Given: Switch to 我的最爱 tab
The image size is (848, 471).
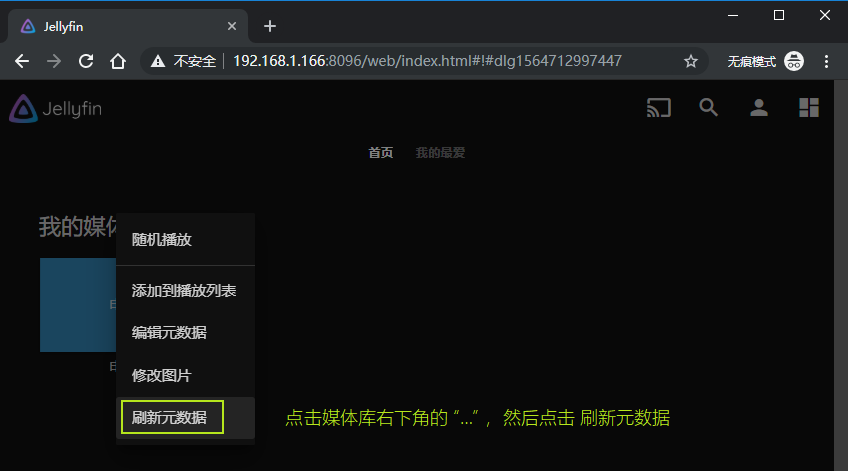Looking at the screenshot, I should point(440,153).
